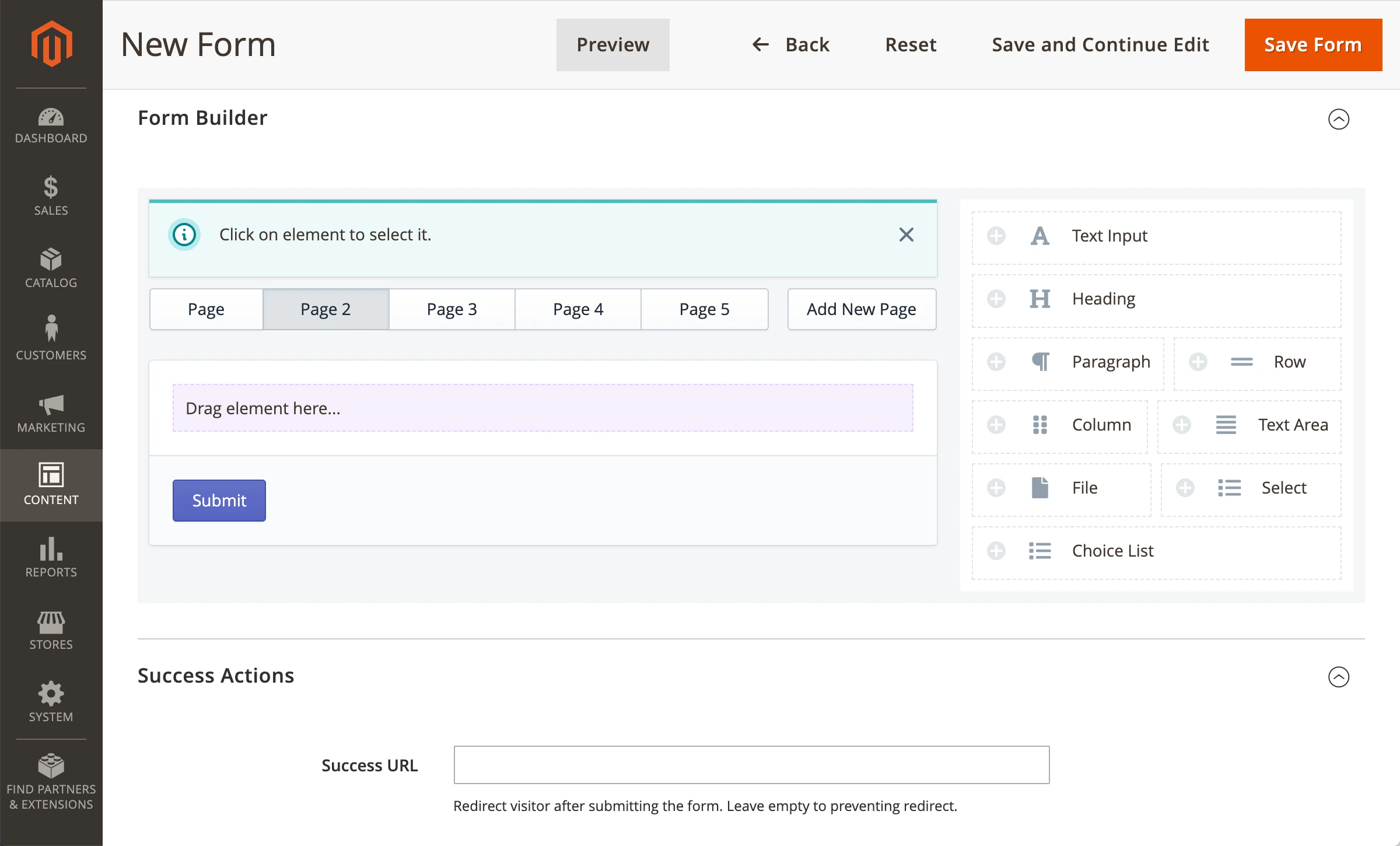The image size is (1400, 846).
Task: Click the orange Save Form button
Action: (1312, 45)
